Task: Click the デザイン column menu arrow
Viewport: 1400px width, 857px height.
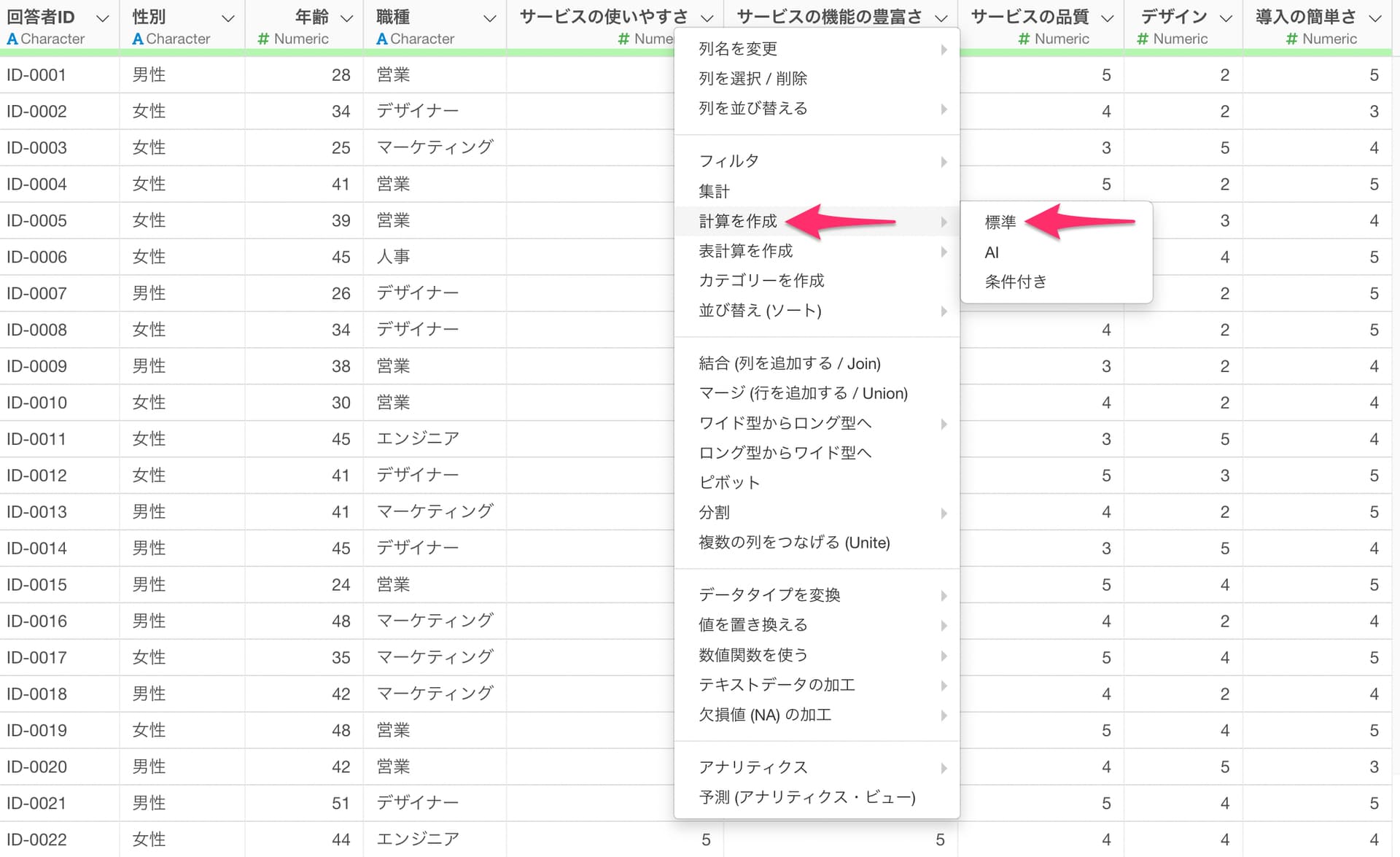Action: point(1226,18)
